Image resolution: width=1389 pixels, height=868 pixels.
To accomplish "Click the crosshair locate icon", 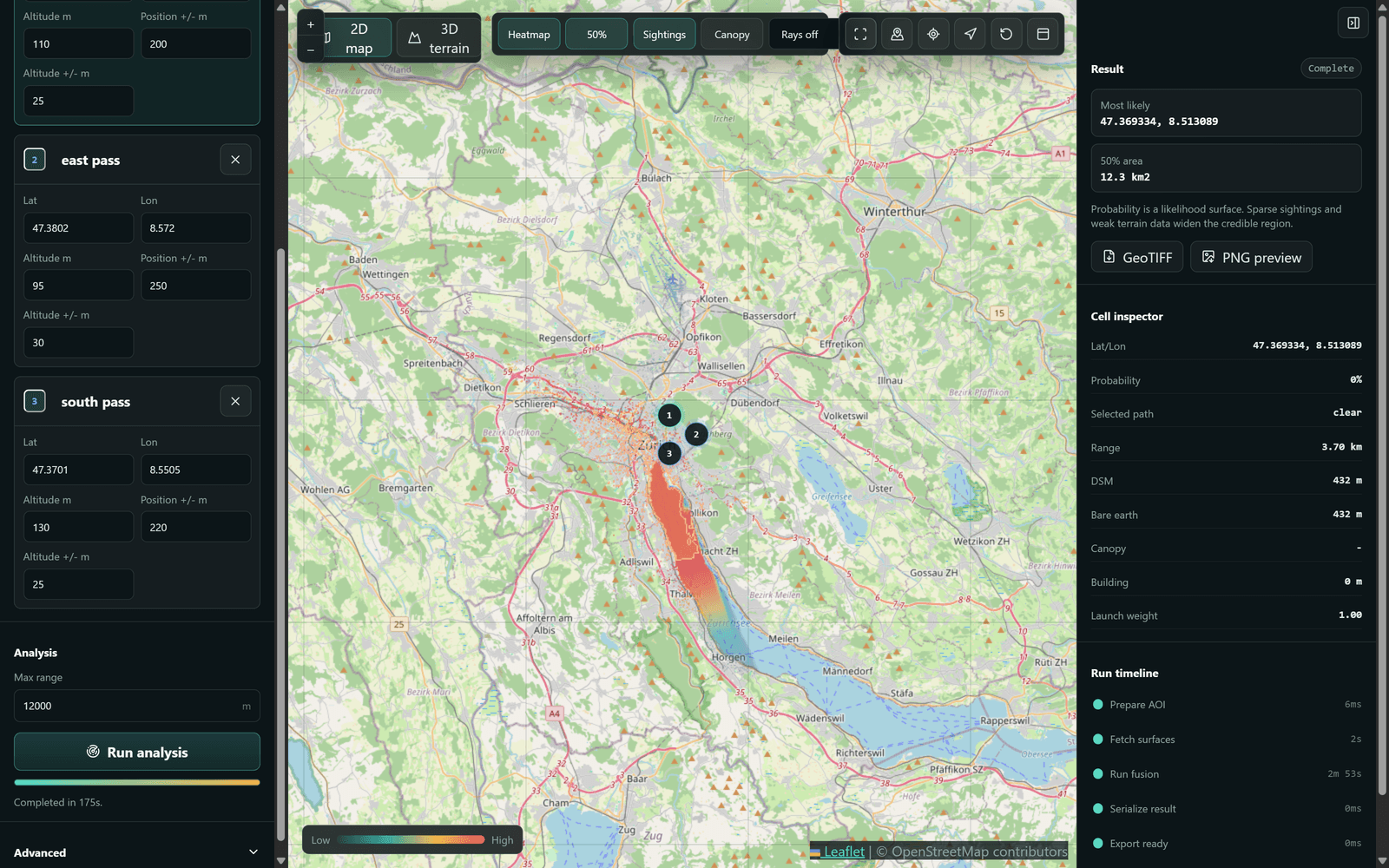I will click(933, 35).
